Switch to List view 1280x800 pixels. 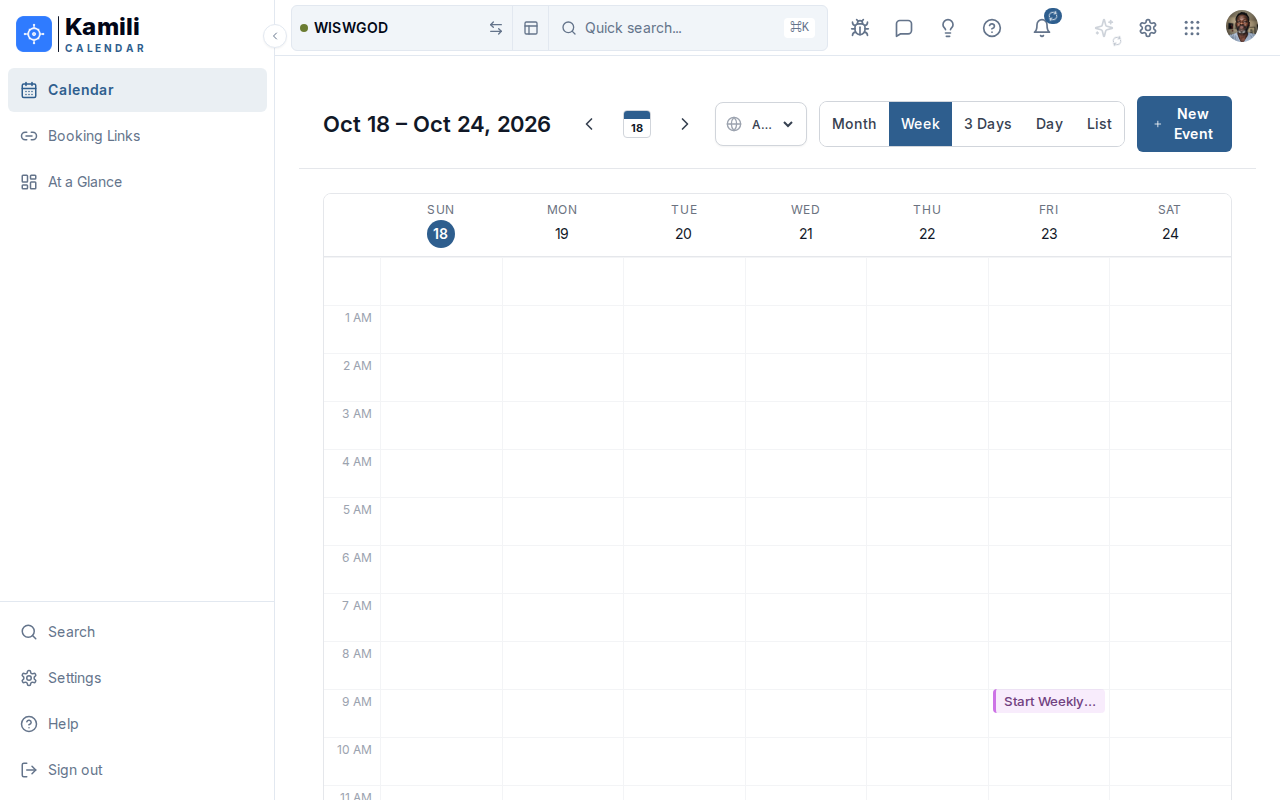pyautogui.click(x=1099, y=124)
